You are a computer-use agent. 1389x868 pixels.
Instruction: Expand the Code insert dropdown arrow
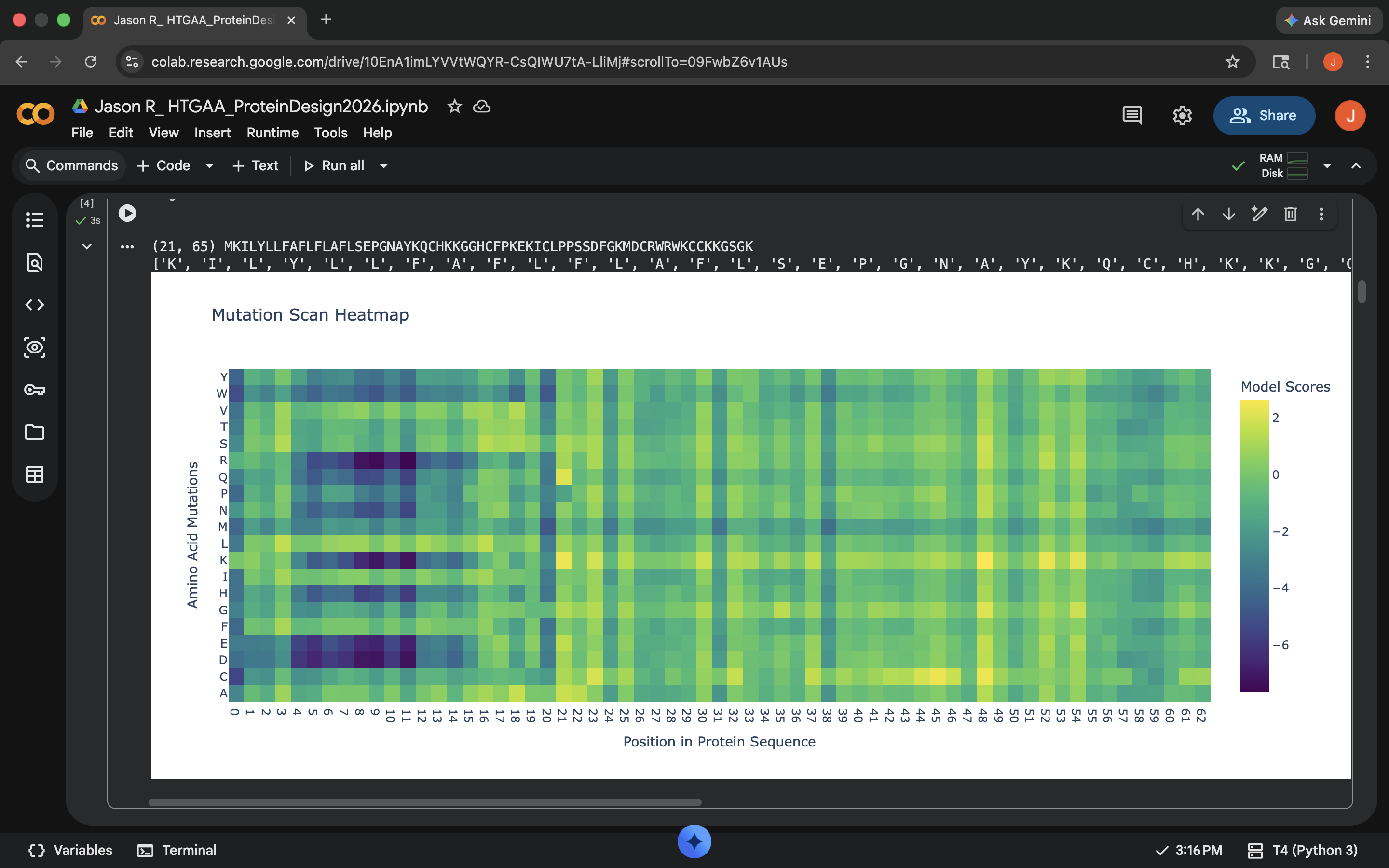[x=209, y=166]
